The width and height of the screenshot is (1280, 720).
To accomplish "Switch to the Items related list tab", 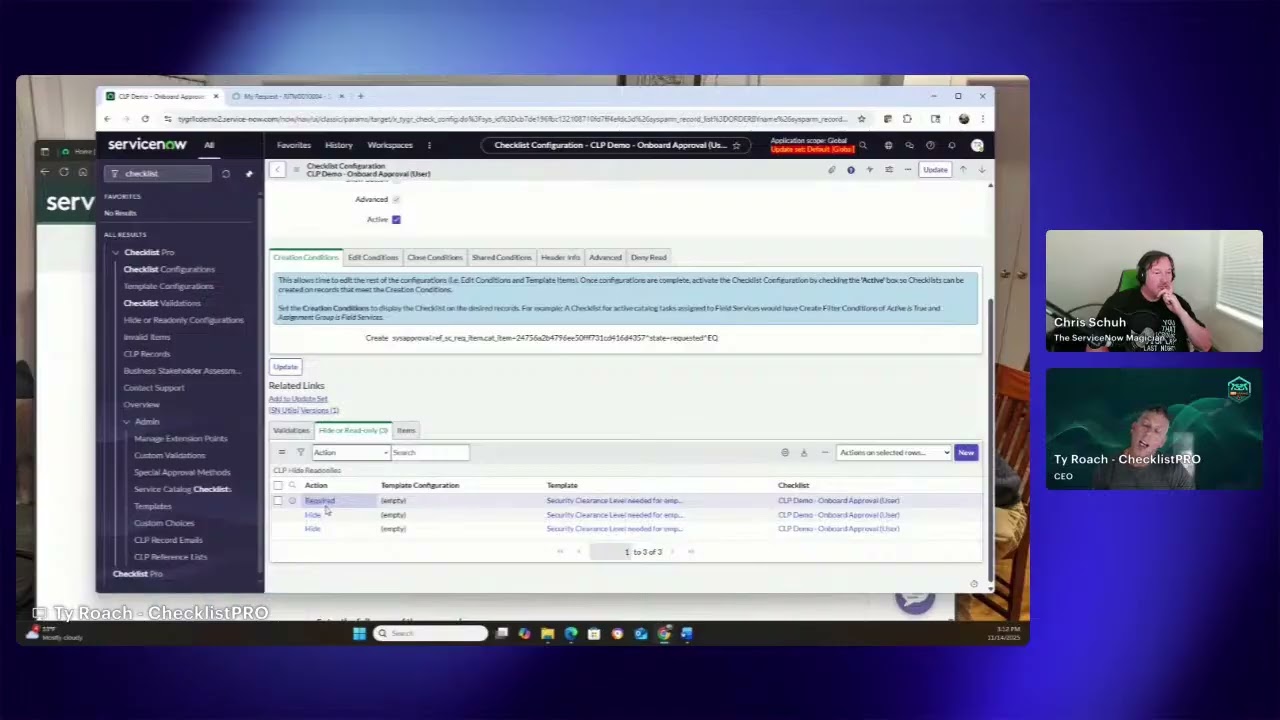I will pos(405,430).
